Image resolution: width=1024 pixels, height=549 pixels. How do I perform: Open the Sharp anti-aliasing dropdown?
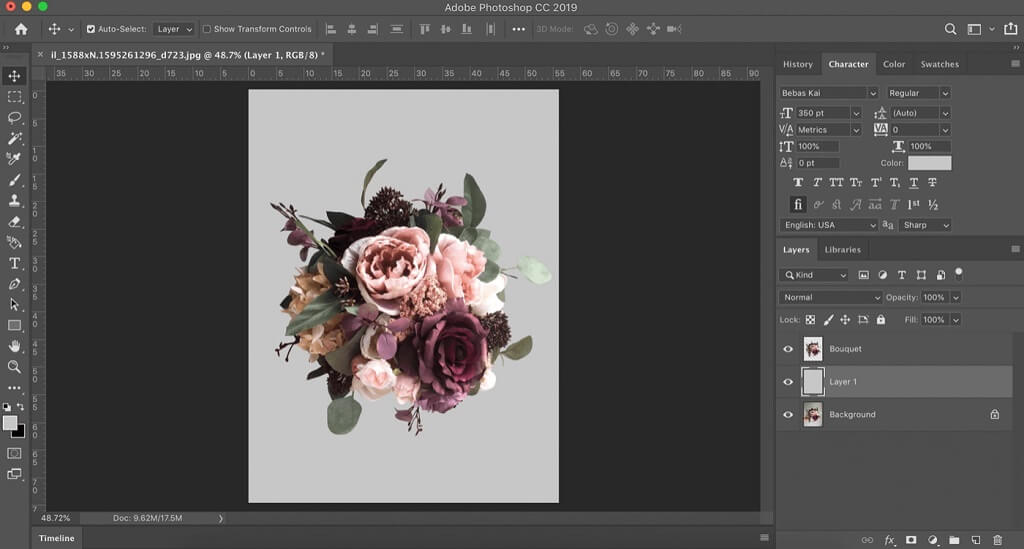(x=924, y=225)
